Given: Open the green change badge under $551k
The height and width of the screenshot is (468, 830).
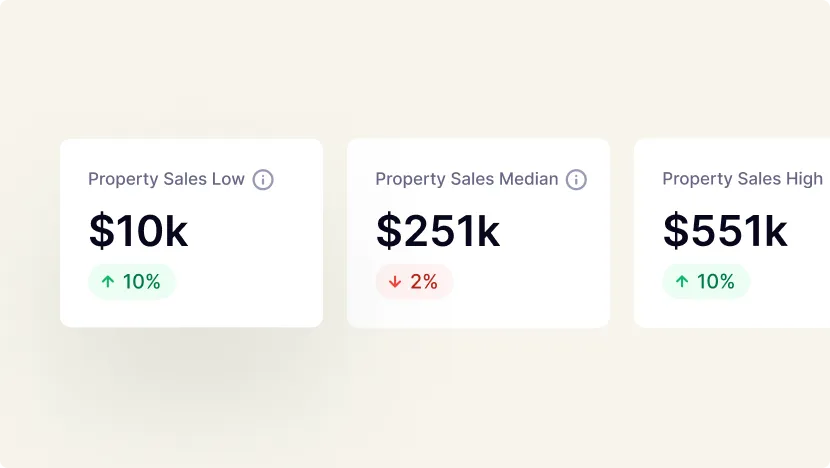Looking at the screenshot, I should [x=706, y=282].
